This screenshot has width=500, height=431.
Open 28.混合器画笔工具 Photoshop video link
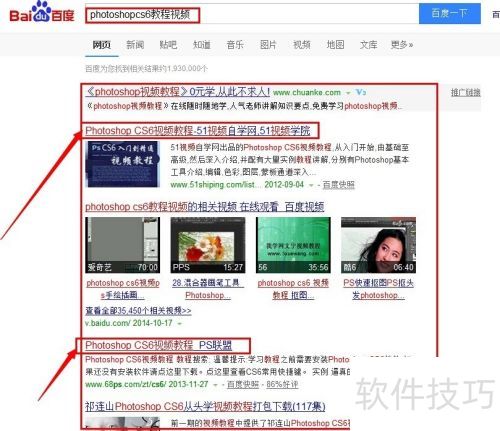pos(208,289)
